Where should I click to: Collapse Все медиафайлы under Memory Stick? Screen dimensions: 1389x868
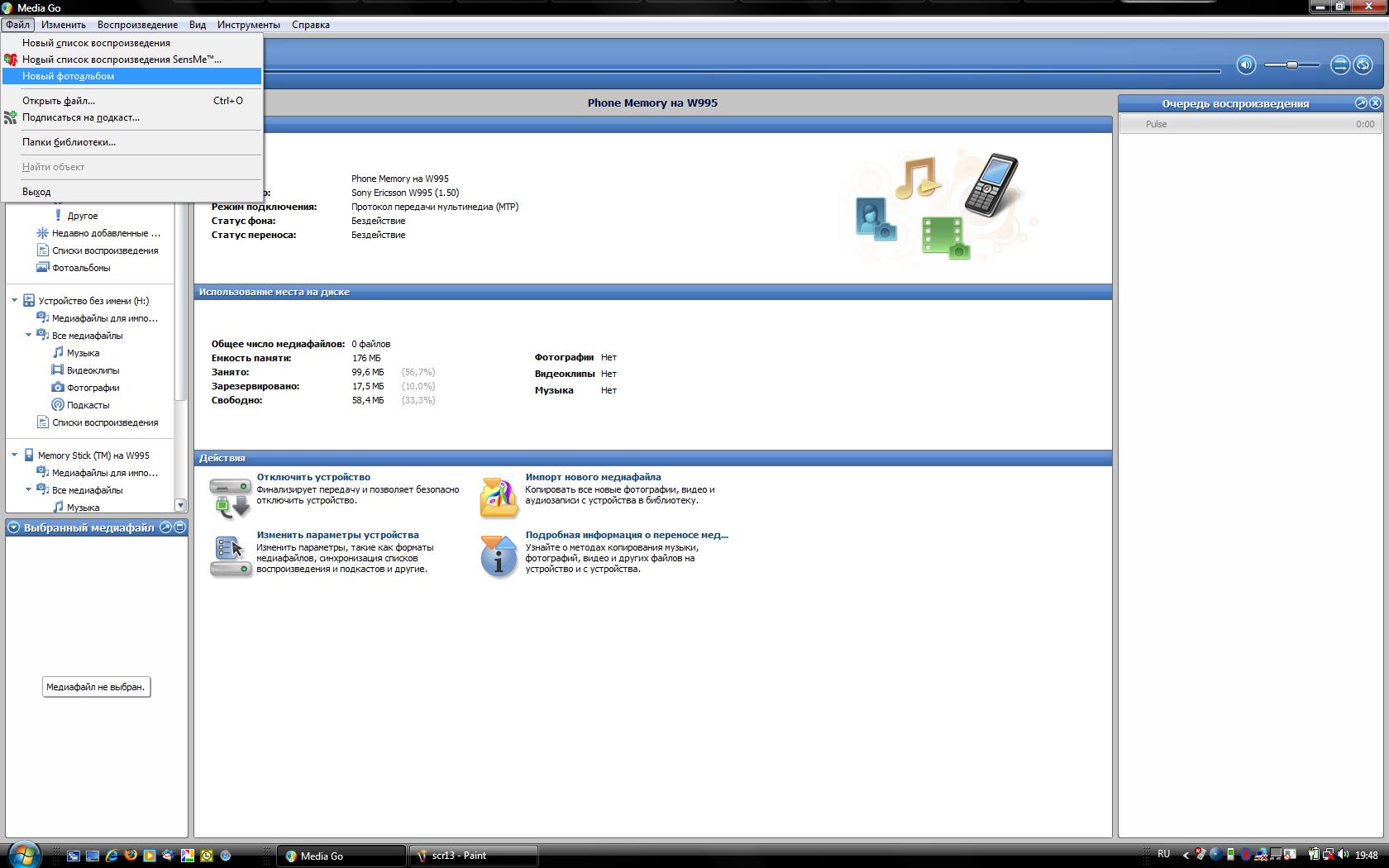click(x=28, y=490)
